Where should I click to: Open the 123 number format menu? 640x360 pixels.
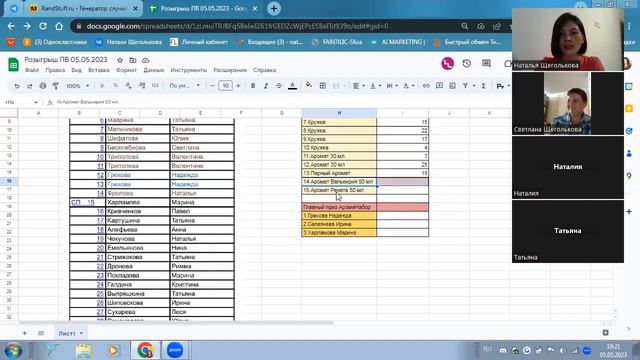155,86
